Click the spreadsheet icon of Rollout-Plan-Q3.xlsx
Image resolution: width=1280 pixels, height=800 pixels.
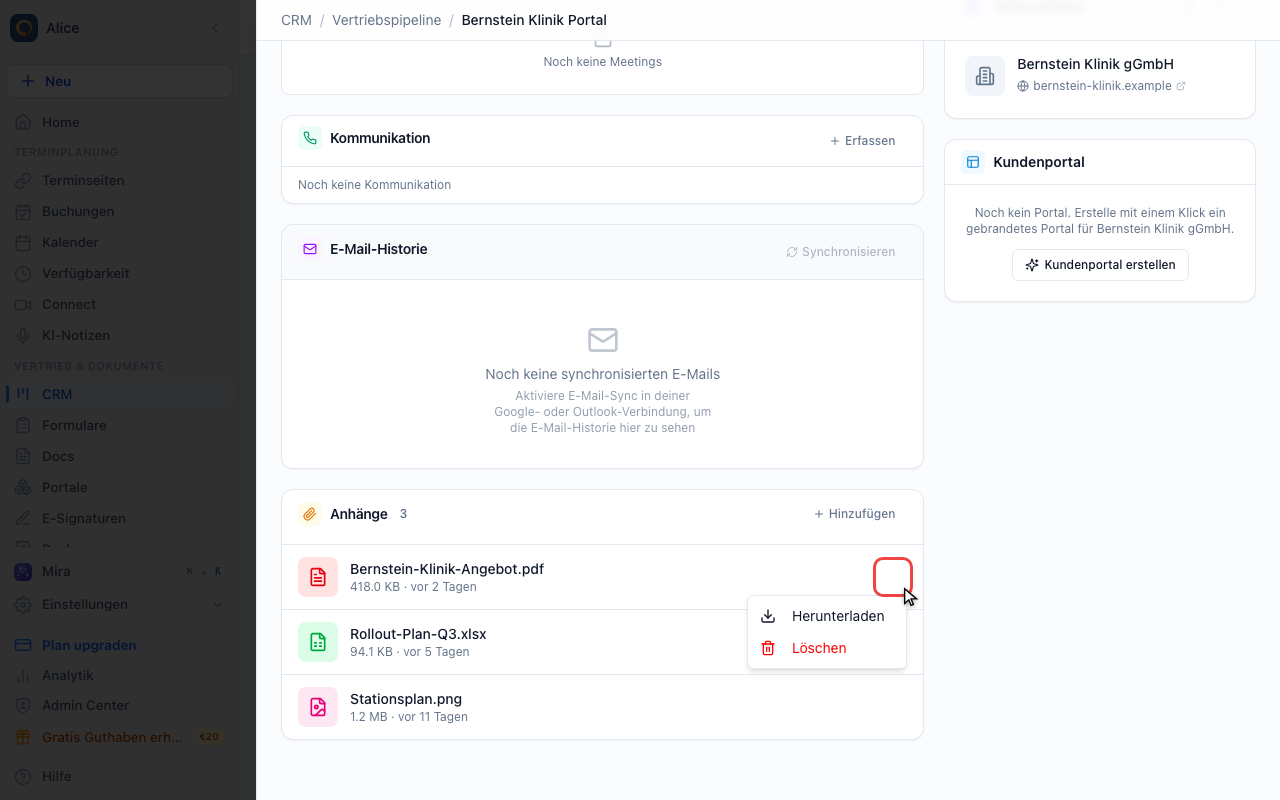[318, 642]
